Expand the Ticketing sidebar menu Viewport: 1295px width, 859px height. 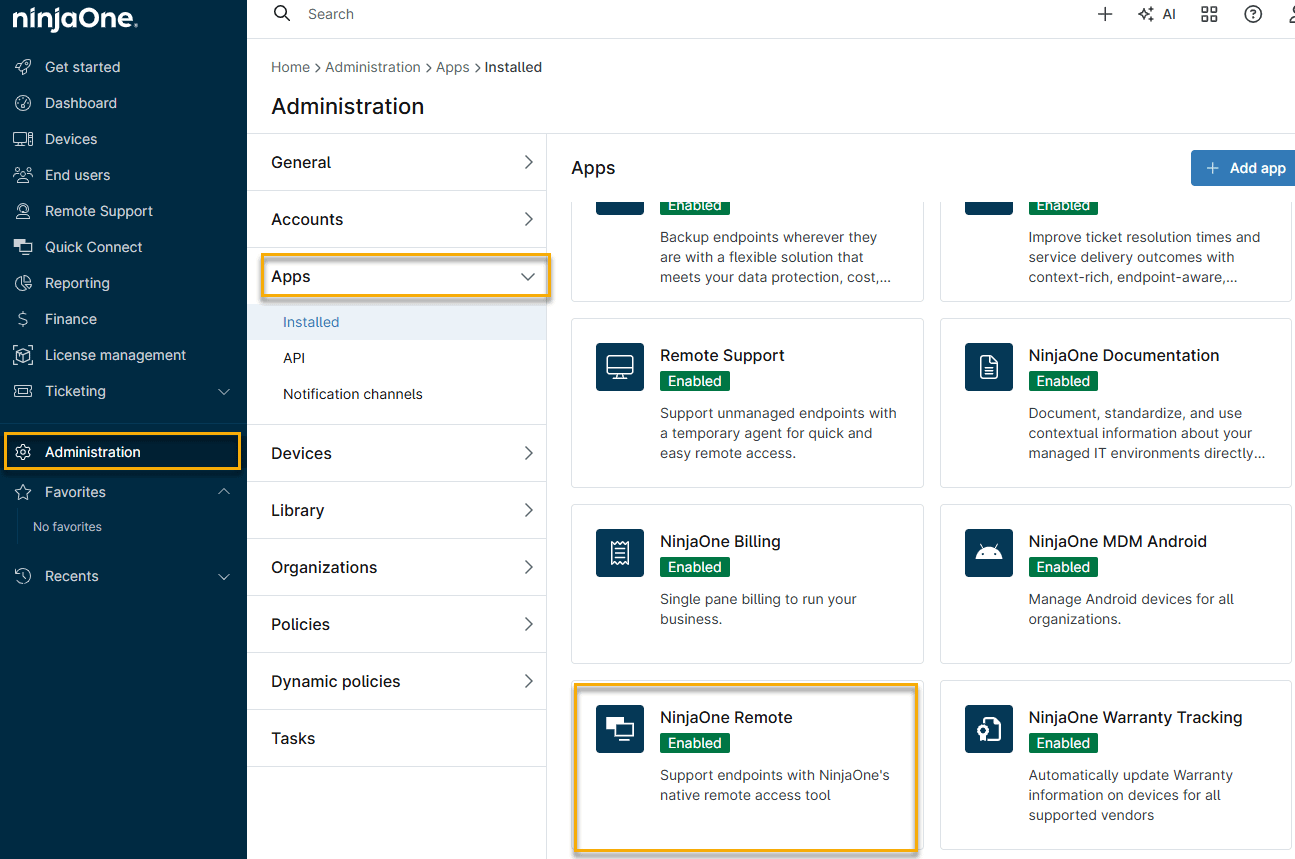224,392
